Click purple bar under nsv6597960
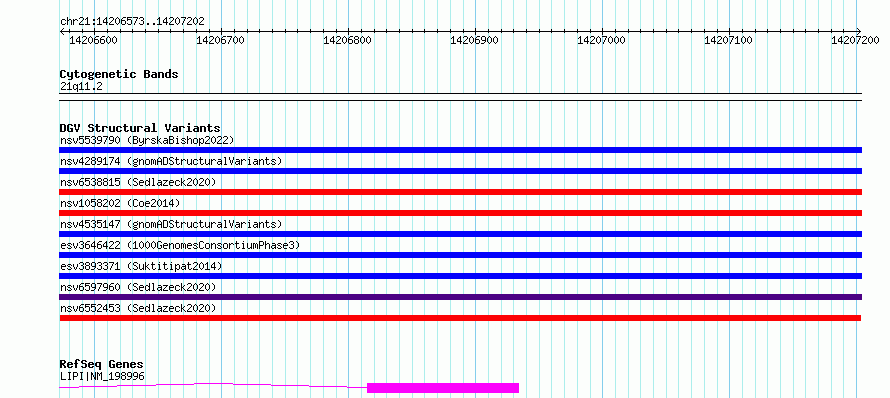The width and height of the screenshot is (890, 398). pyautogui.click(x=461, y=297)
